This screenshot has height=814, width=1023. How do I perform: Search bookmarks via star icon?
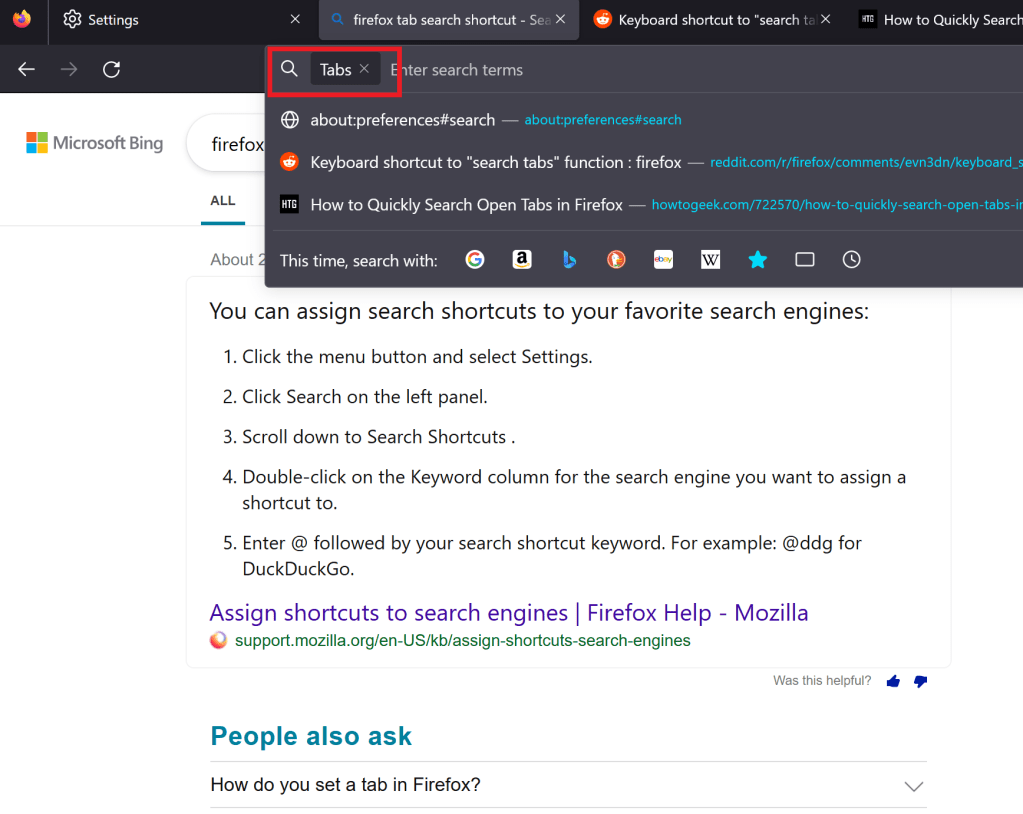(x=758, y=260)
